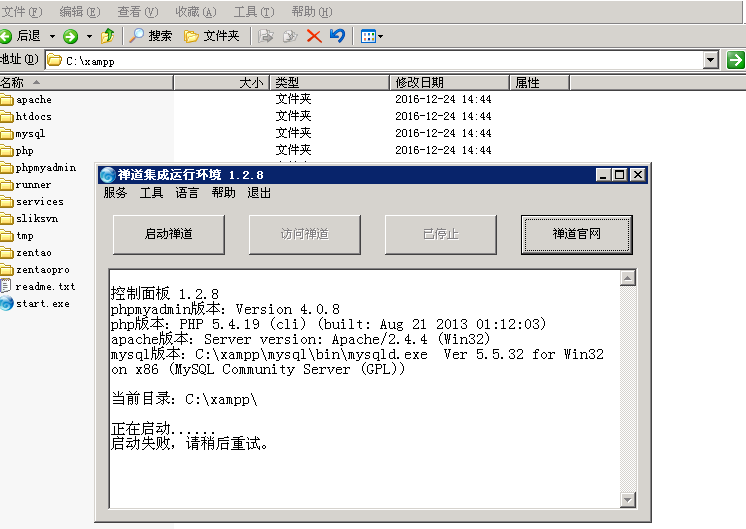Image resolution: width=746 pixels, height=529 pixels.
Task: Click the Copy To folder icon
Action: pyautogui.click(x=290, y=36)
